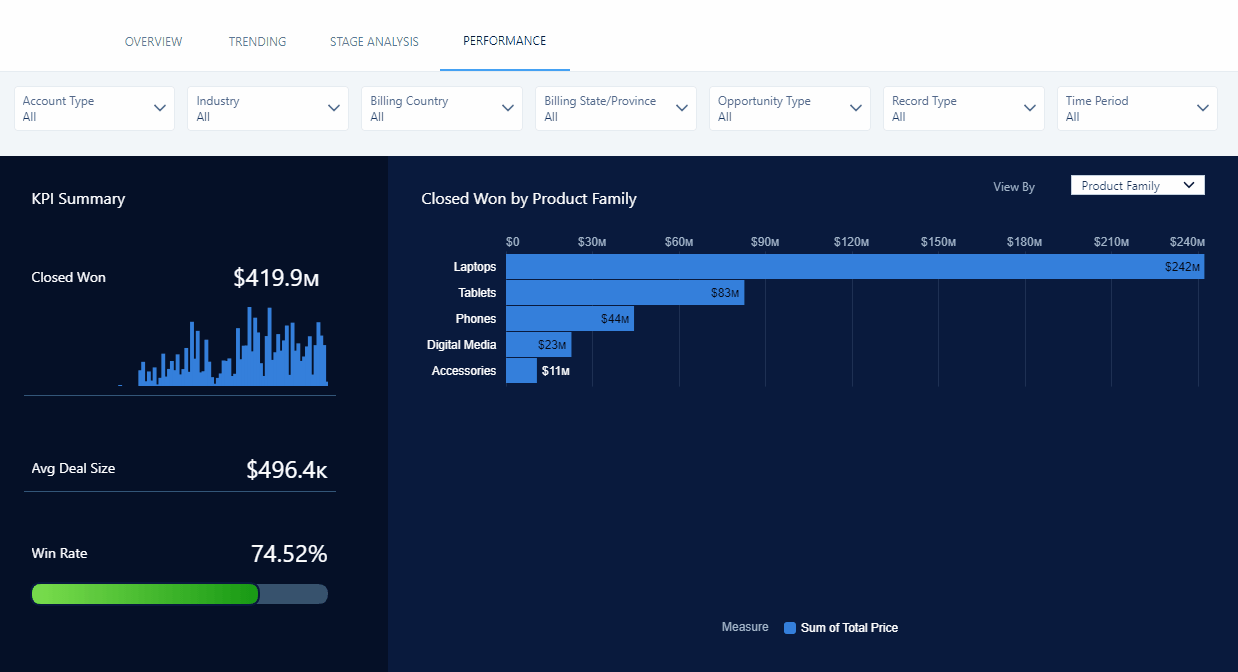The image size is (1238, 672).
Task: Change the View By selection from Product Family
Action: (x=1137, y=185)
